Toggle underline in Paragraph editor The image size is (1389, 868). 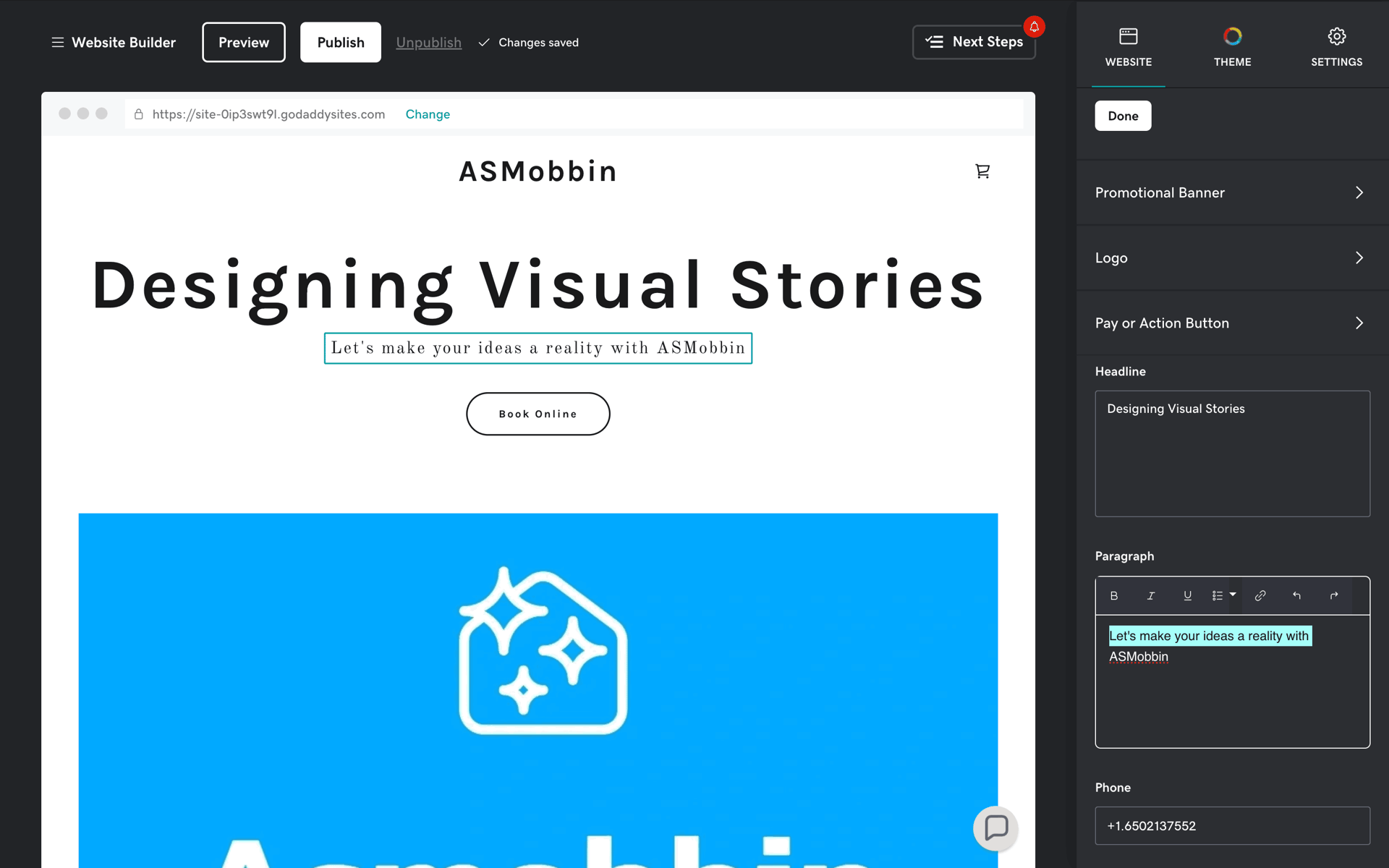1187,595
